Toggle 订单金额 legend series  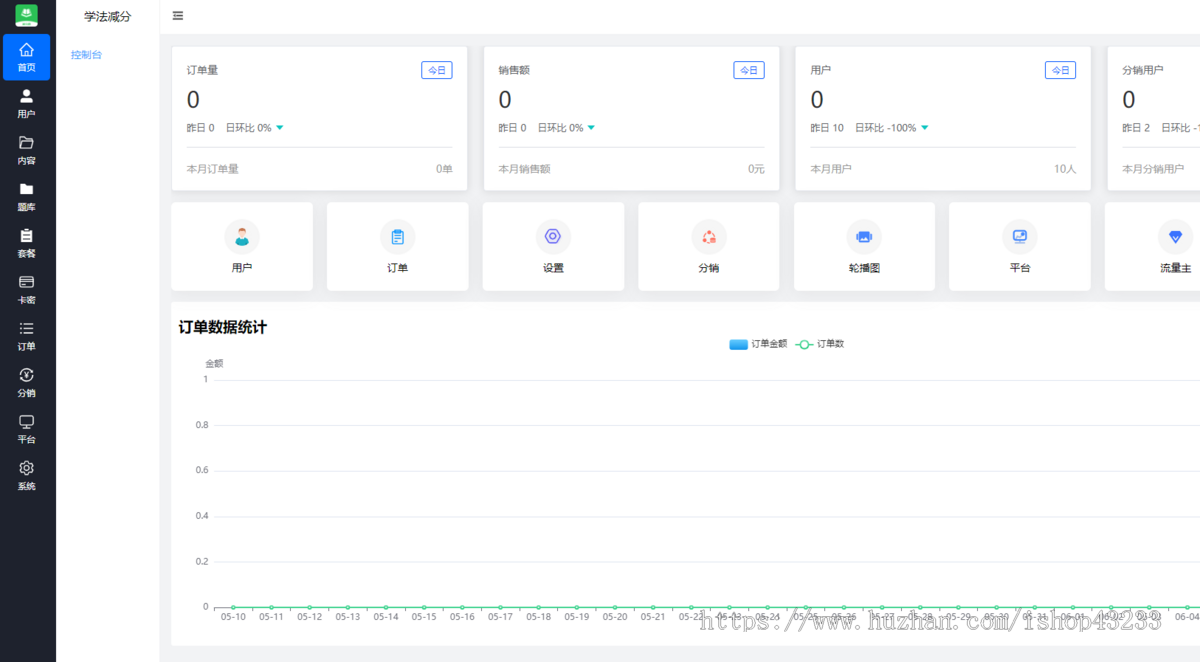click(x=758, y=344)
